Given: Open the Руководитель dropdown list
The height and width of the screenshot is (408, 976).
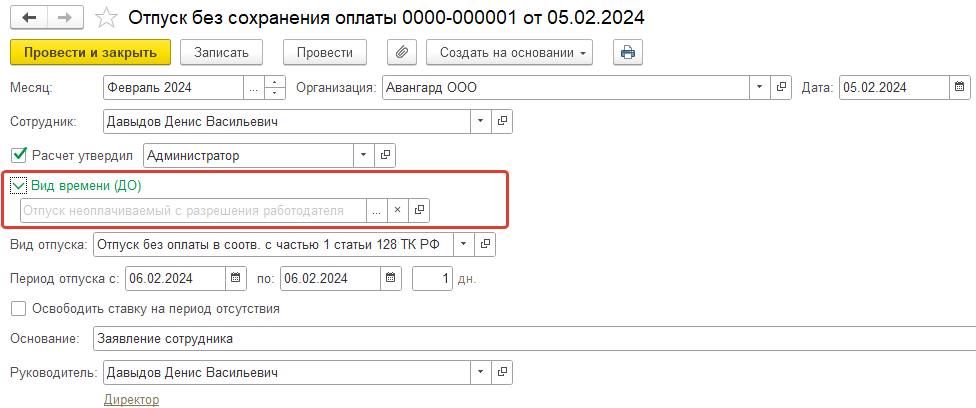Looking at the screenshot, I should [480, 373].
